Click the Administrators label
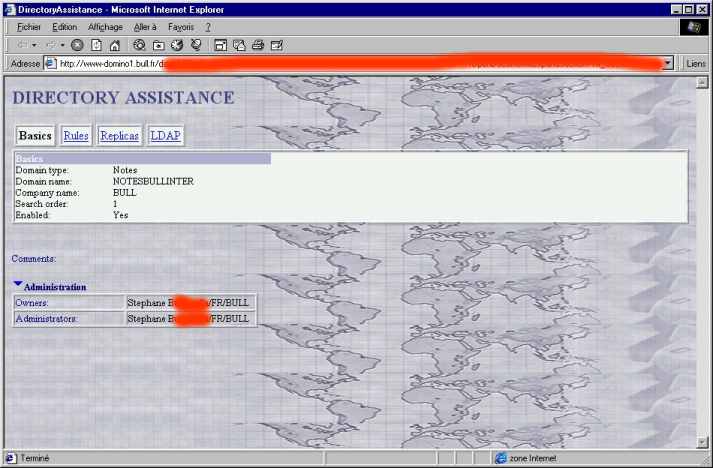This screenshot has width=713, height=468. [46, 318]
